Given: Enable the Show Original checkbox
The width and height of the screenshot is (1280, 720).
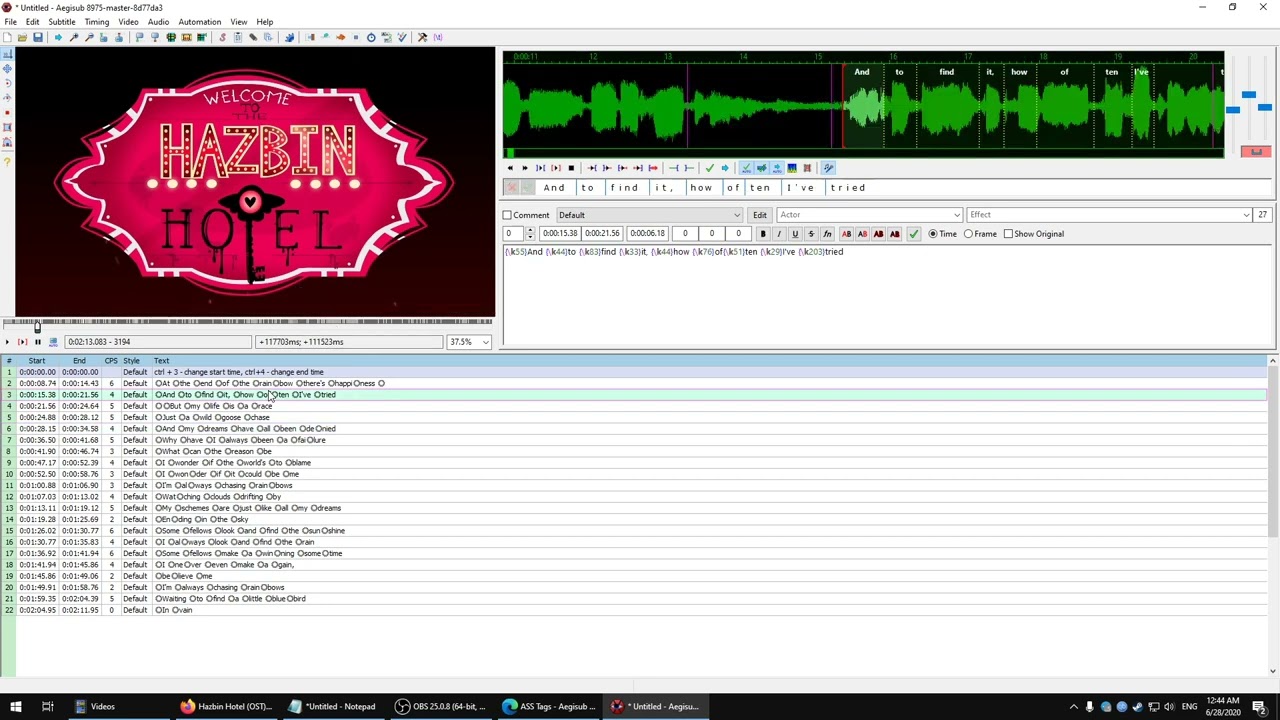Looking at the screenshot, I should pos(1008,234).
